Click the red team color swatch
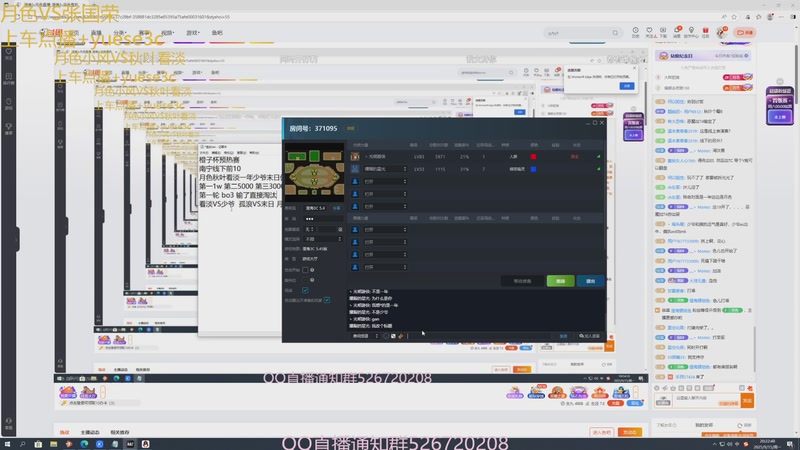Image resolution: width=800 pixels, height=450 pixels. [x=533, y=157]
